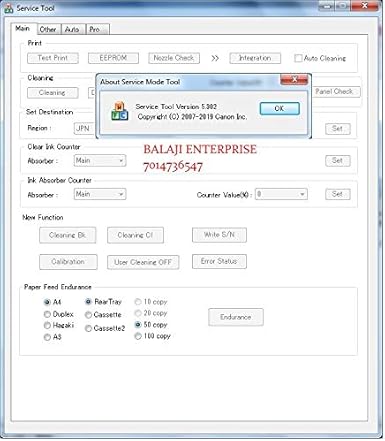Open the Clear Ink Counter Absorber dropdown
Screen dimensions: 385x441
(100, 161)
